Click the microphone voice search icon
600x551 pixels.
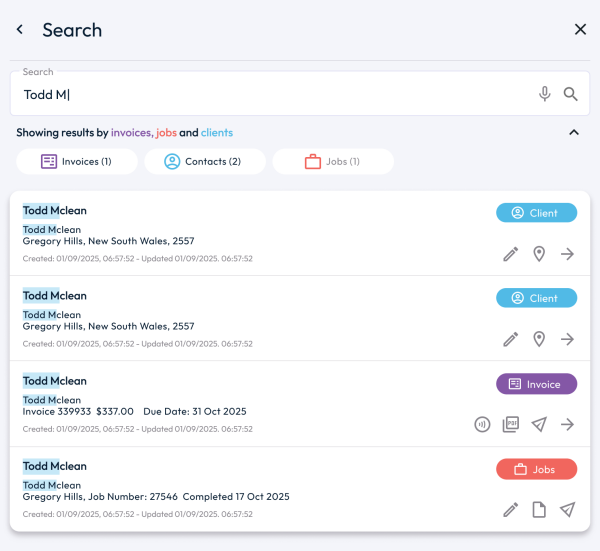[544, 94]
